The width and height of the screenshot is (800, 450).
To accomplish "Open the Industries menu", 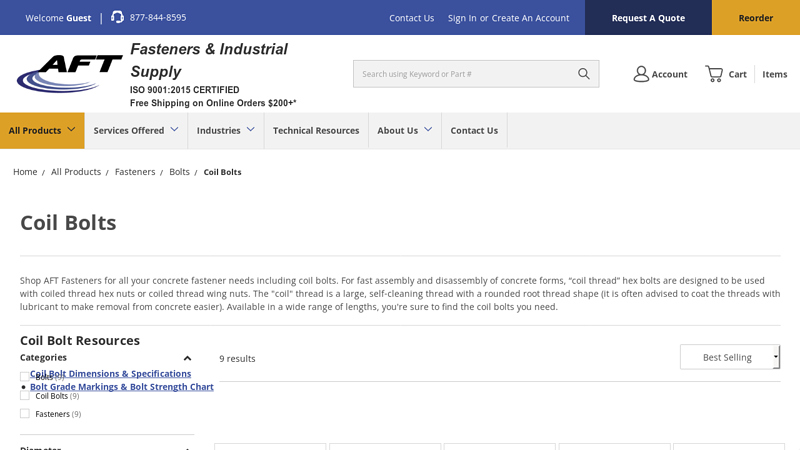I will (x=225, y=130).
